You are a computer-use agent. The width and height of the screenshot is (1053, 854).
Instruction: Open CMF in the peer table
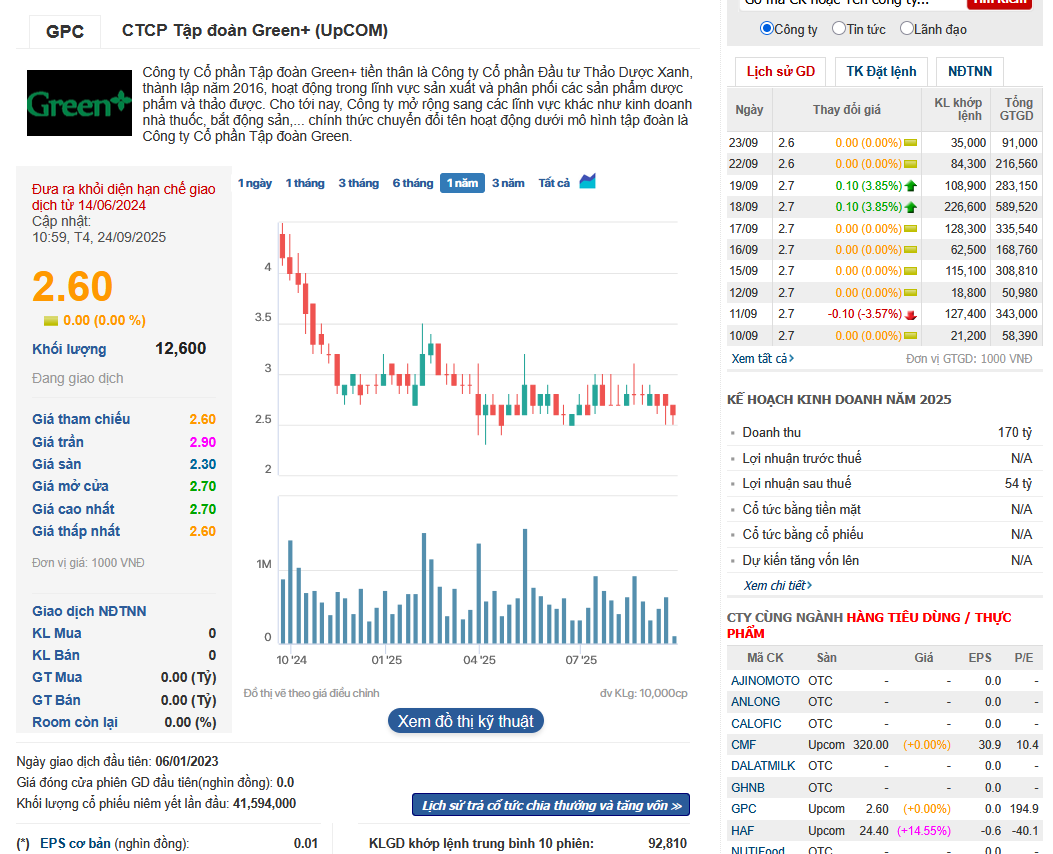743,745
